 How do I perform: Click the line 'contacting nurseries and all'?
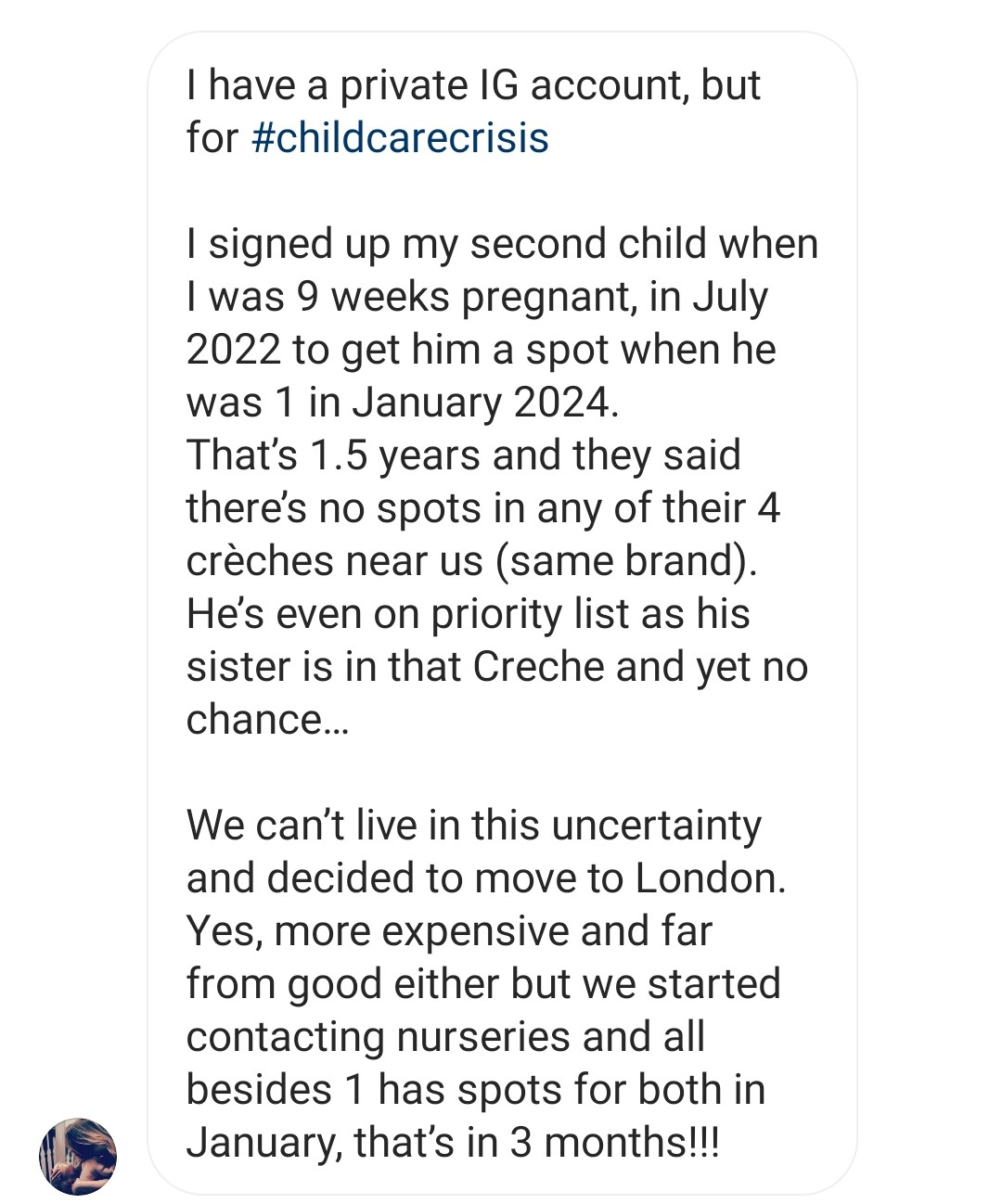pos(446,1037)
